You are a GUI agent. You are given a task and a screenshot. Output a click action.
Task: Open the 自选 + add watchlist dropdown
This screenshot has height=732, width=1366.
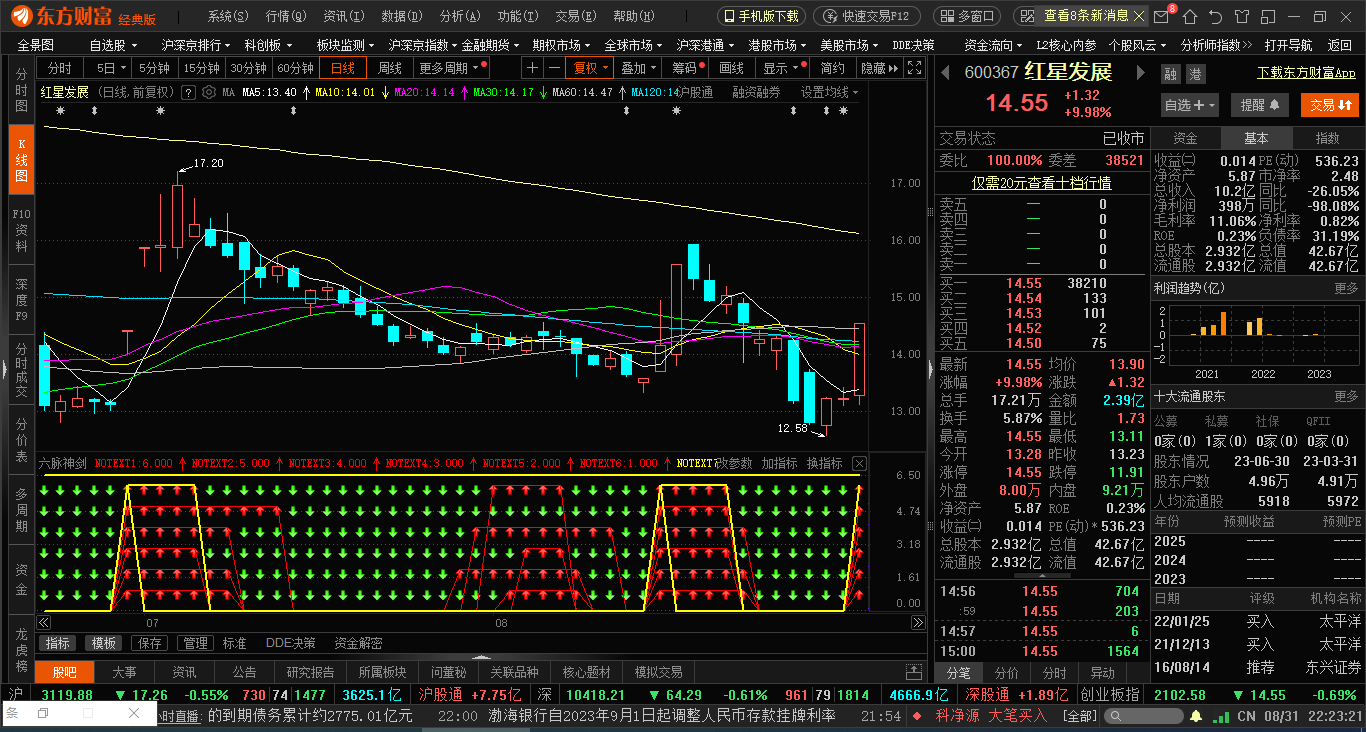click(1190, 105)
